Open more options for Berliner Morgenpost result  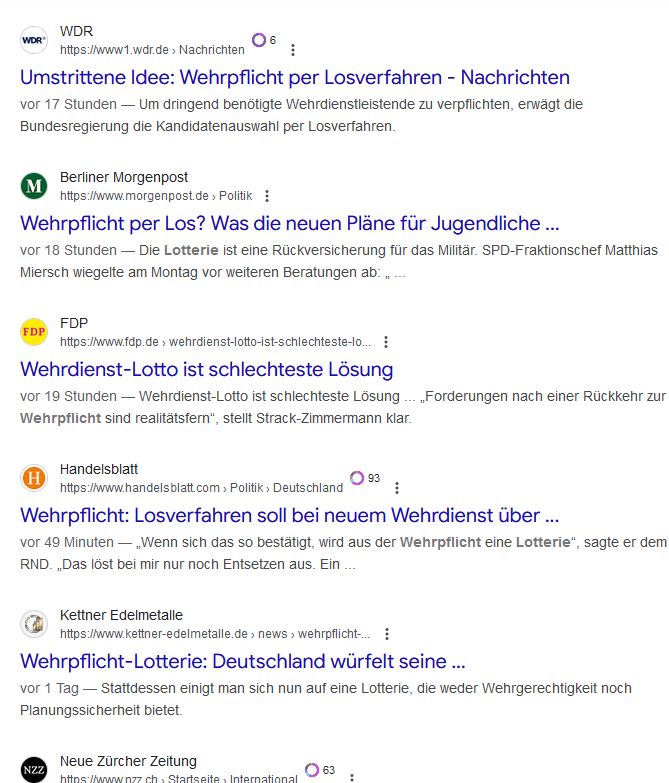pos(266,196)
